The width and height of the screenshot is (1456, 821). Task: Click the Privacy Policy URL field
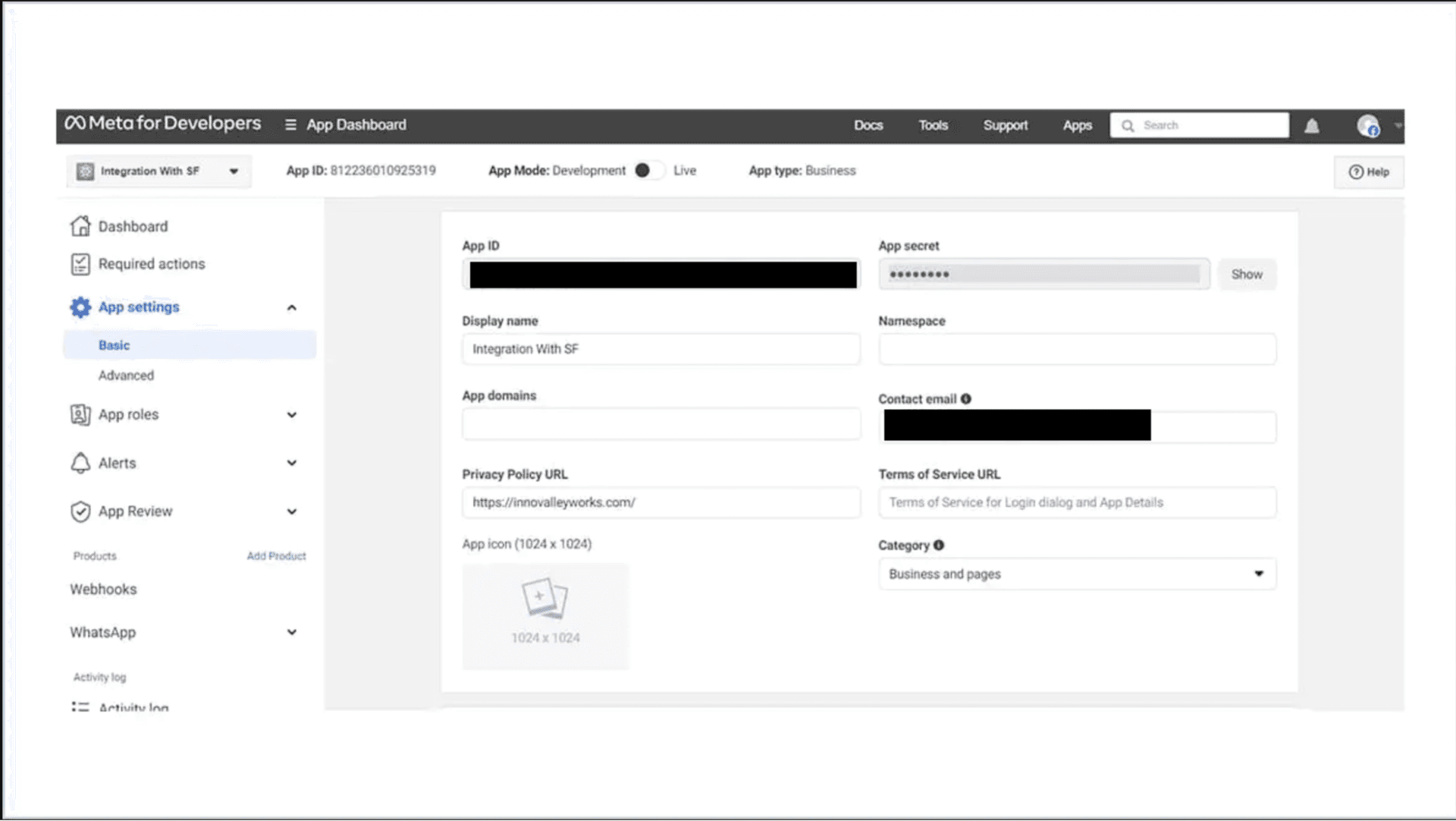click(661, 503)
